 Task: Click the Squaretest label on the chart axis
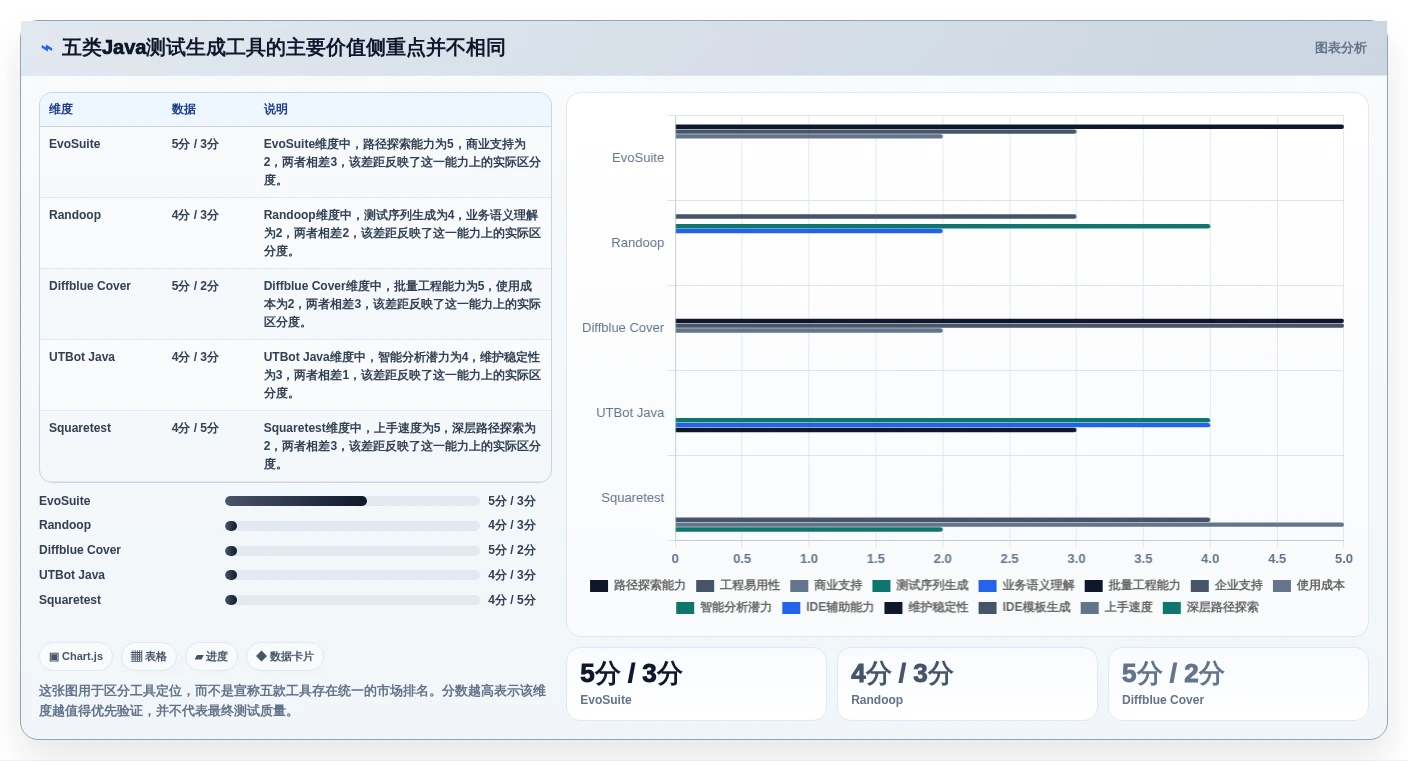pos(632,498)
